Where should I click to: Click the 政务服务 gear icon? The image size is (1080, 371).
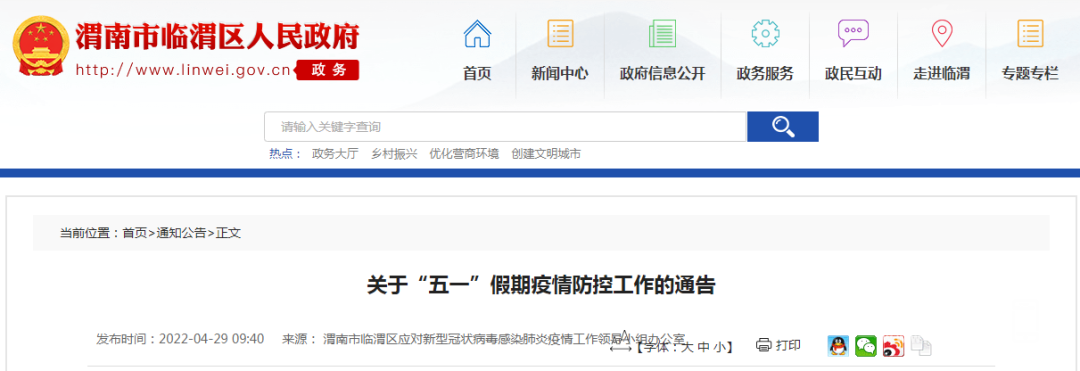click(765, 34)
